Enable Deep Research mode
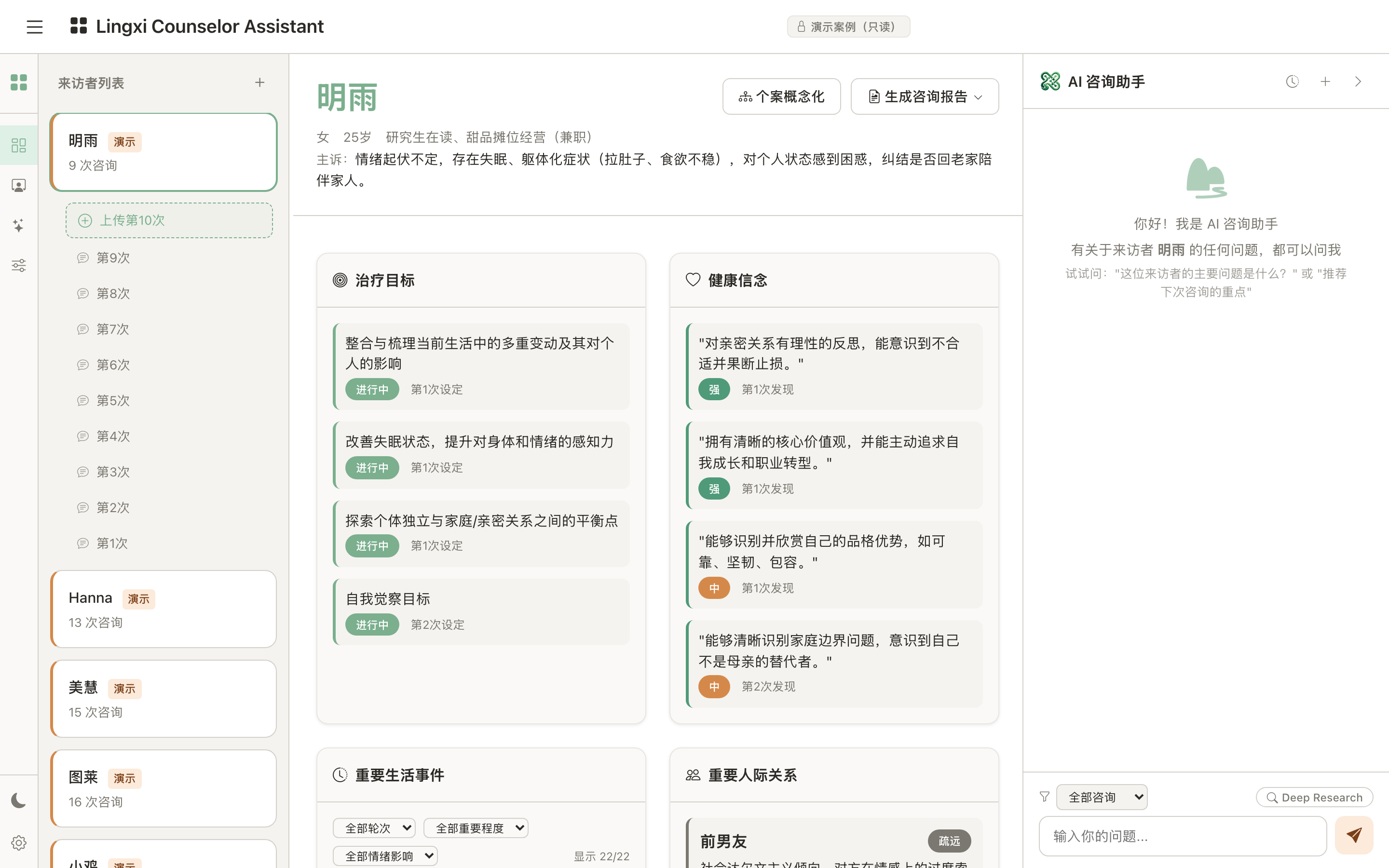The width and height of the screenshot is (1389, 868). point(1314,798)
